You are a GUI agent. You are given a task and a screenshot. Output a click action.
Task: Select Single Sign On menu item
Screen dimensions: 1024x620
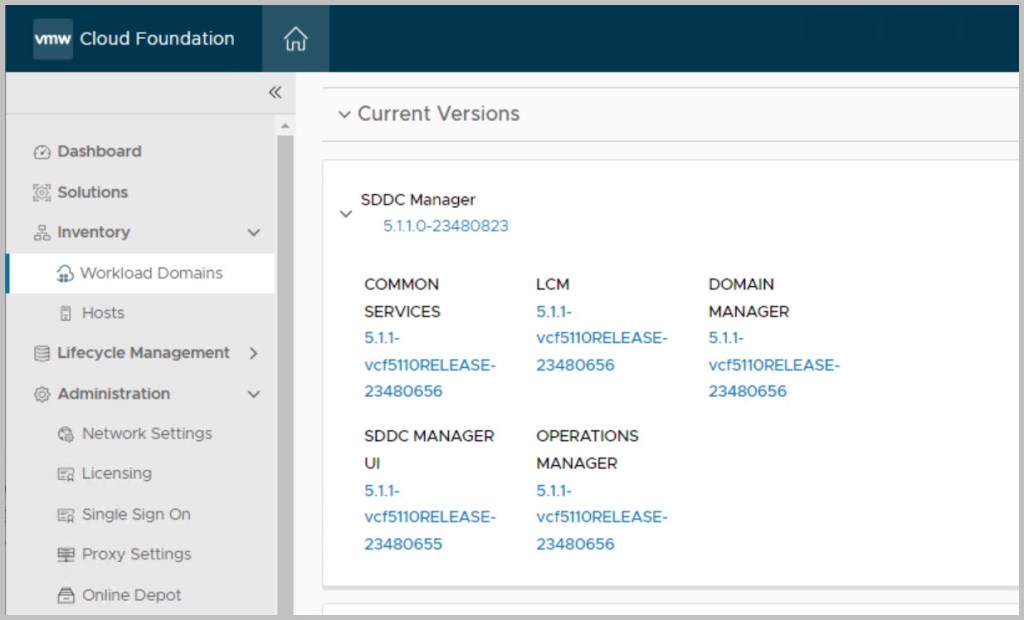136,515
